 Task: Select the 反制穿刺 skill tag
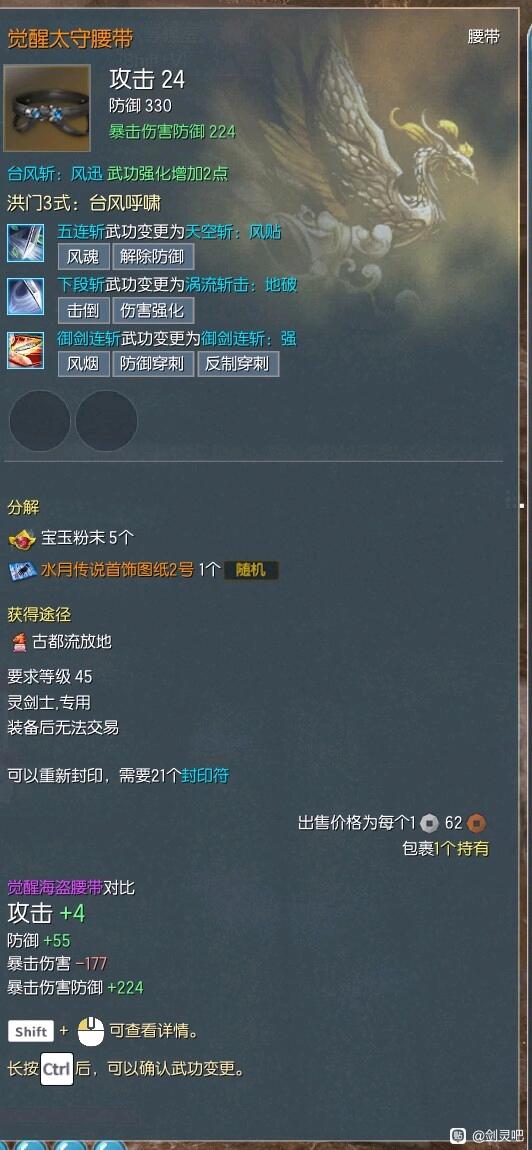(x=238, y=364)
